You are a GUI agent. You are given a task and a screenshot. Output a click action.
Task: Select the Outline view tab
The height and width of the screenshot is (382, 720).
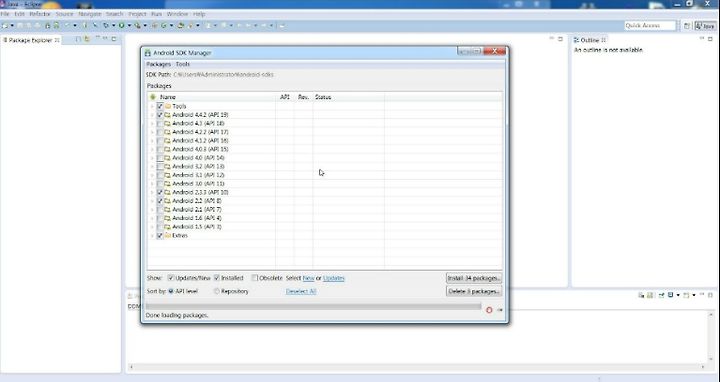(590, 40)
